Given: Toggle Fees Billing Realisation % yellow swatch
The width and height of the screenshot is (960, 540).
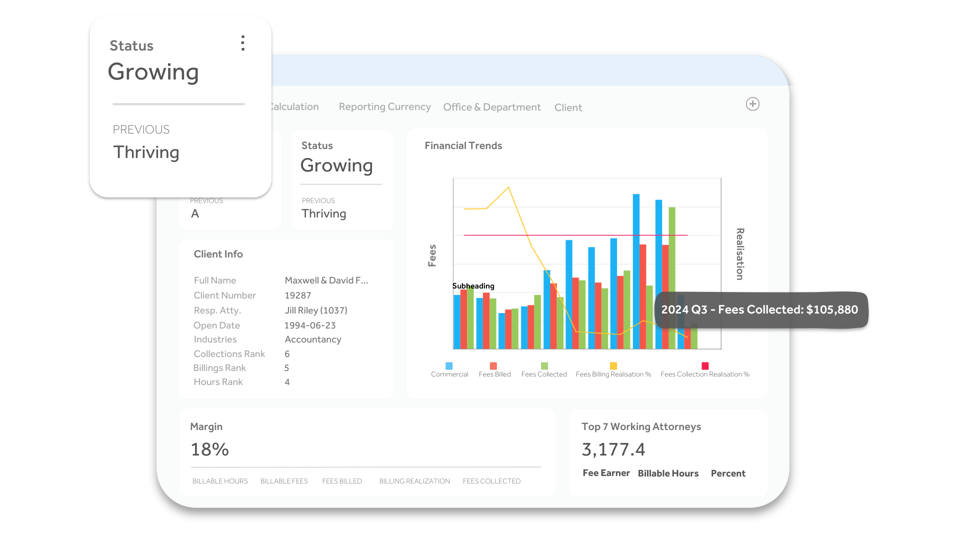Looking at the screenshot, I should 613,366.
